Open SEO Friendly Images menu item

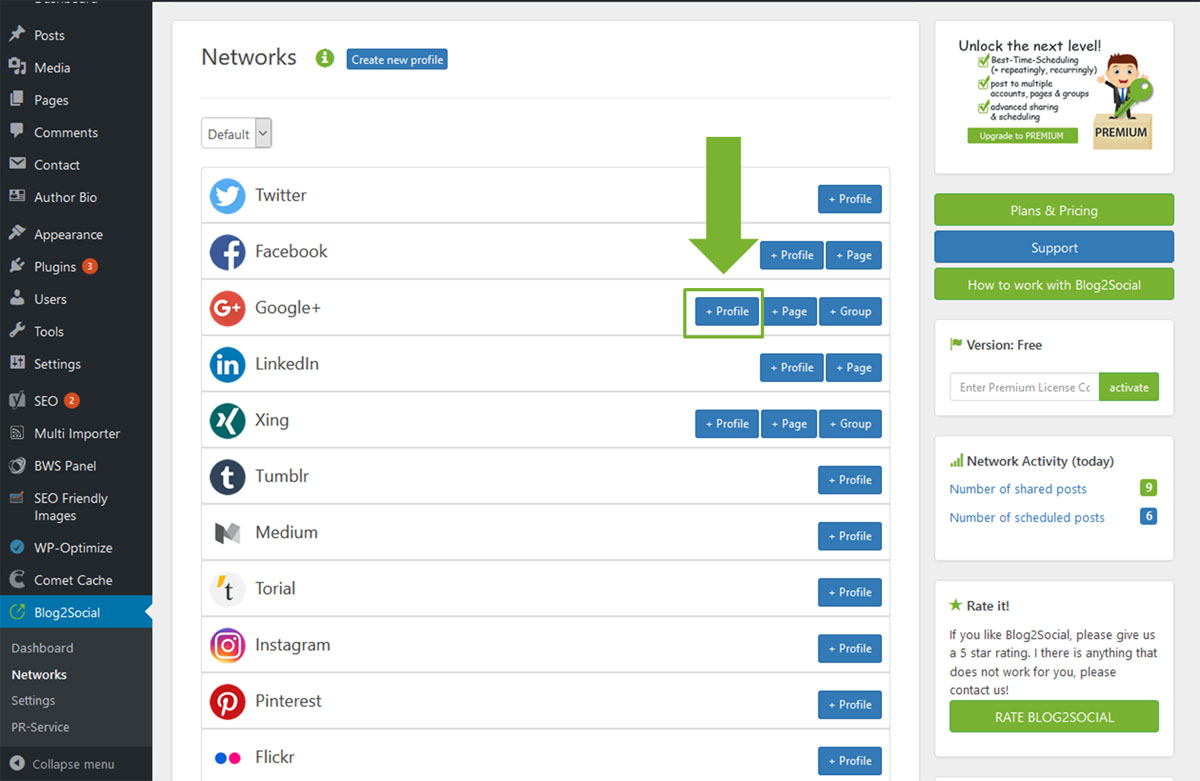(76, 507)
